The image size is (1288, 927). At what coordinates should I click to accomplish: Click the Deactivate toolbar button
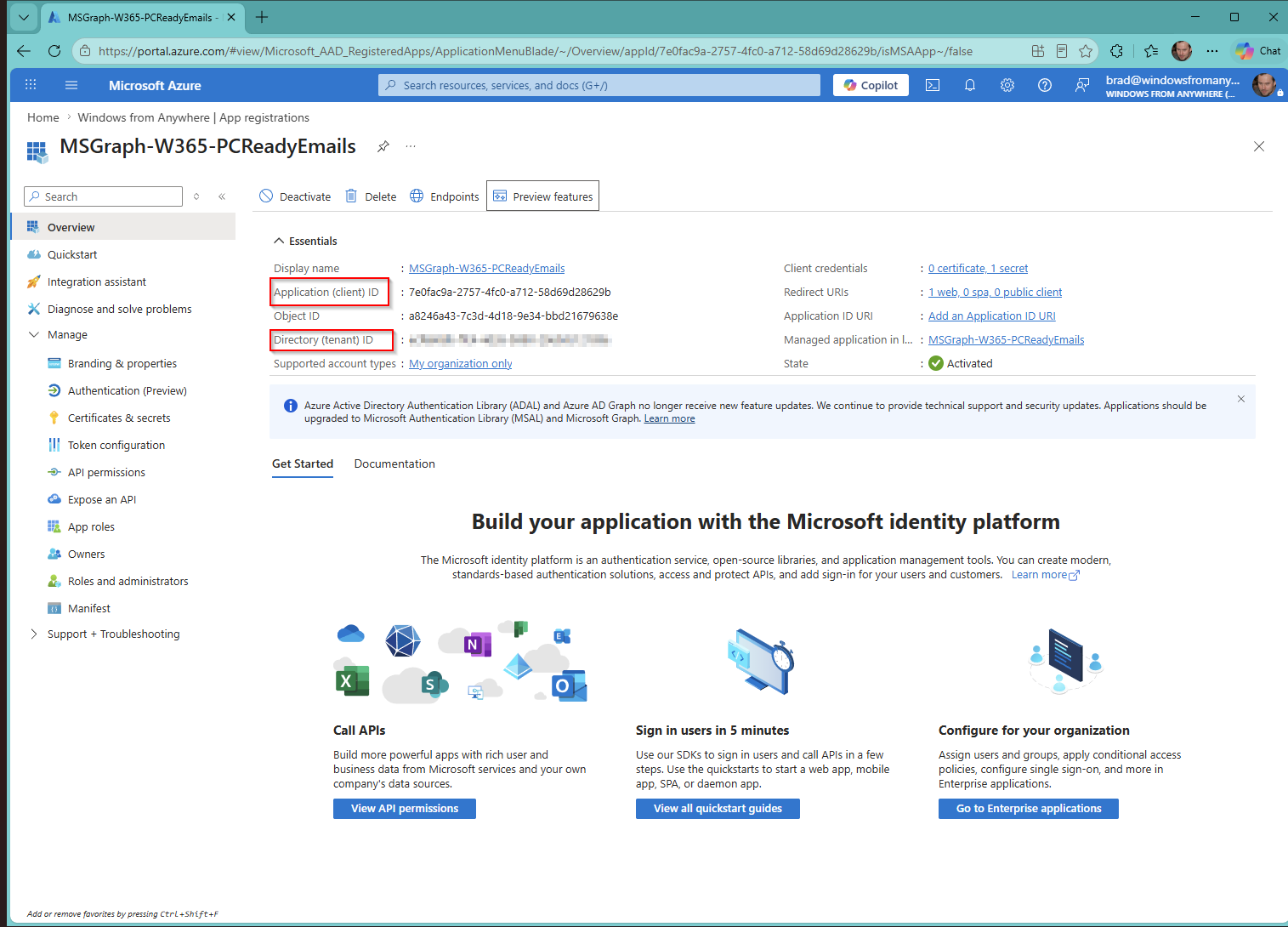[295, 196]
